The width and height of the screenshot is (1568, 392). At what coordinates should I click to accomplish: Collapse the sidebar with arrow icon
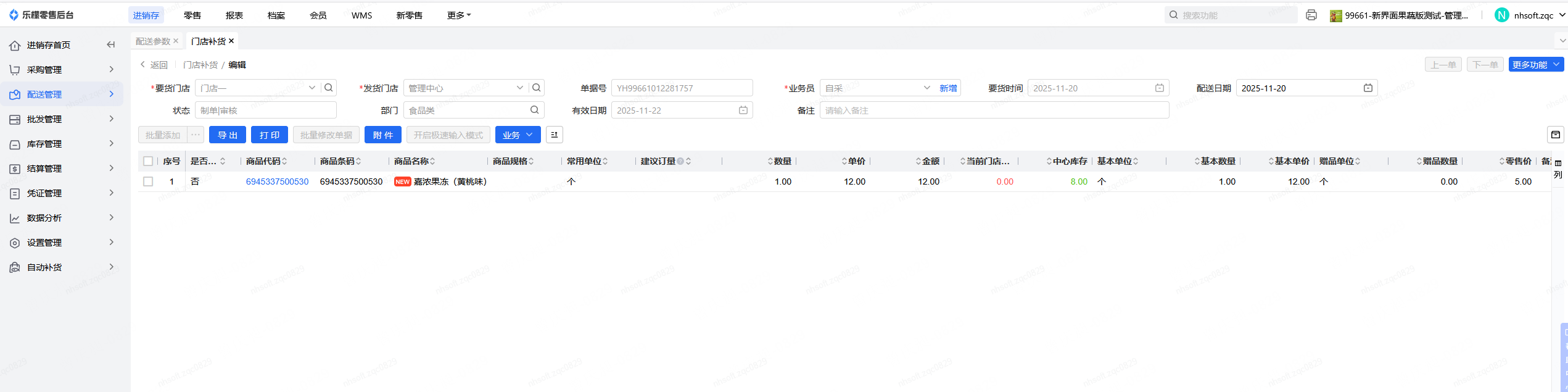[x=111, y=44]
